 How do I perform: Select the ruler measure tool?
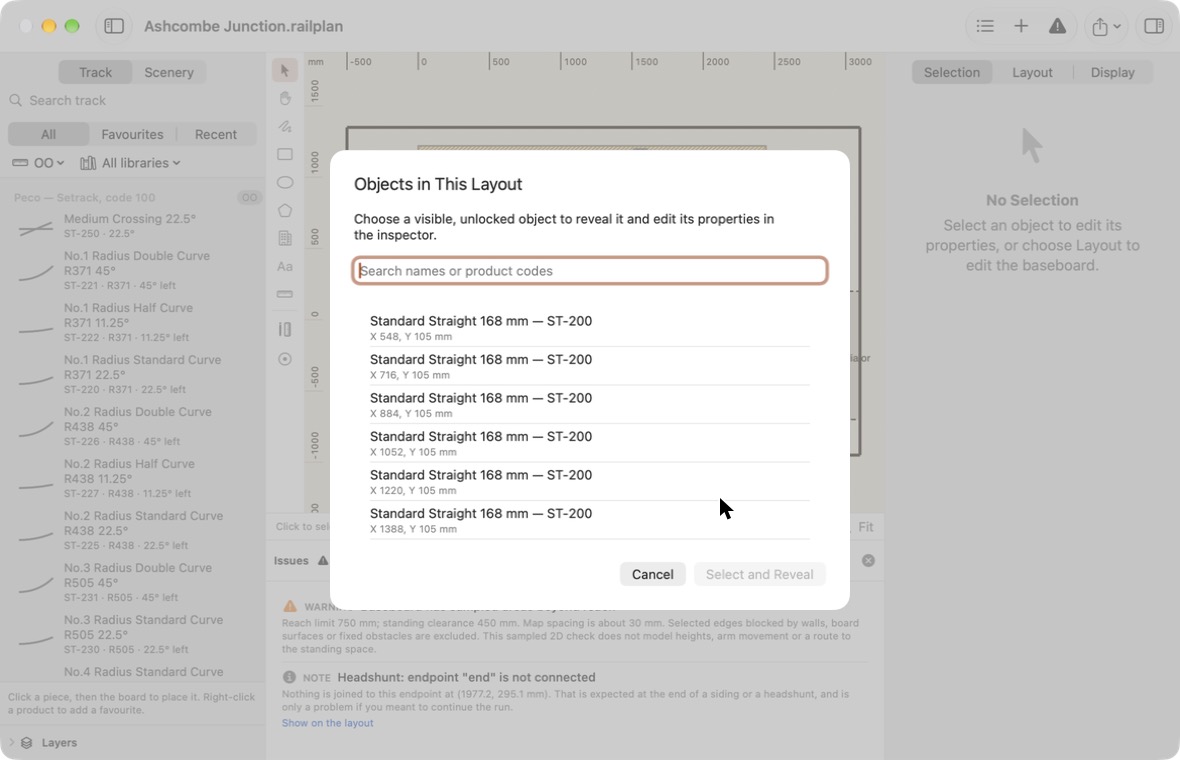click(x=284, y=294)
